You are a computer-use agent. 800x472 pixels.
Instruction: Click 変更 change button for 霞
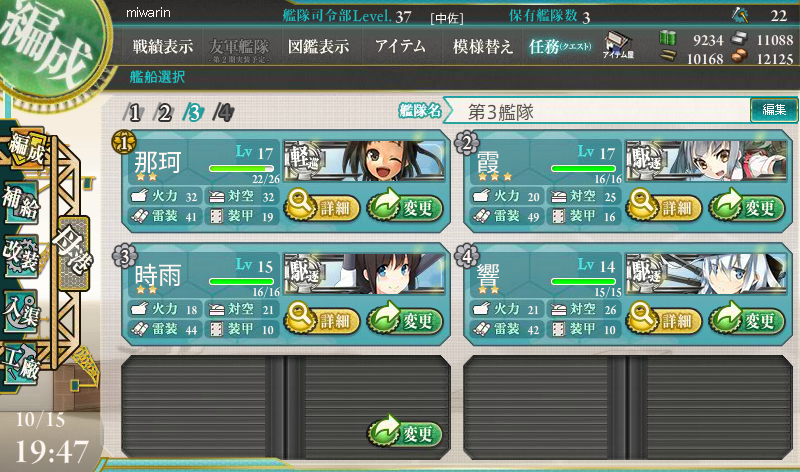click(x=746, y=206)
